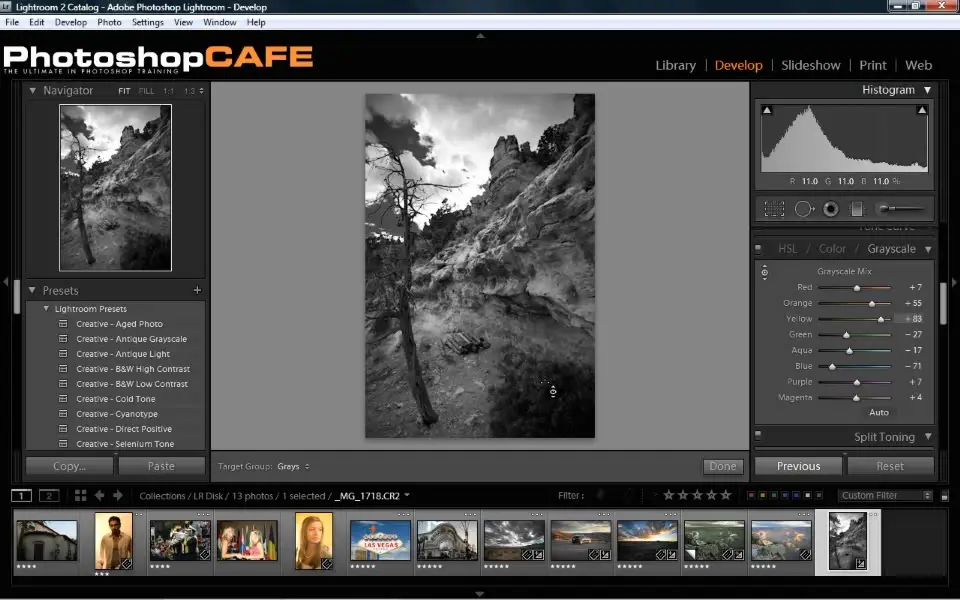Viewport: 960px width, 600px height.
Task: Click the Grayscale Mix targeted adjustment icon
Action: pos(765,272)
